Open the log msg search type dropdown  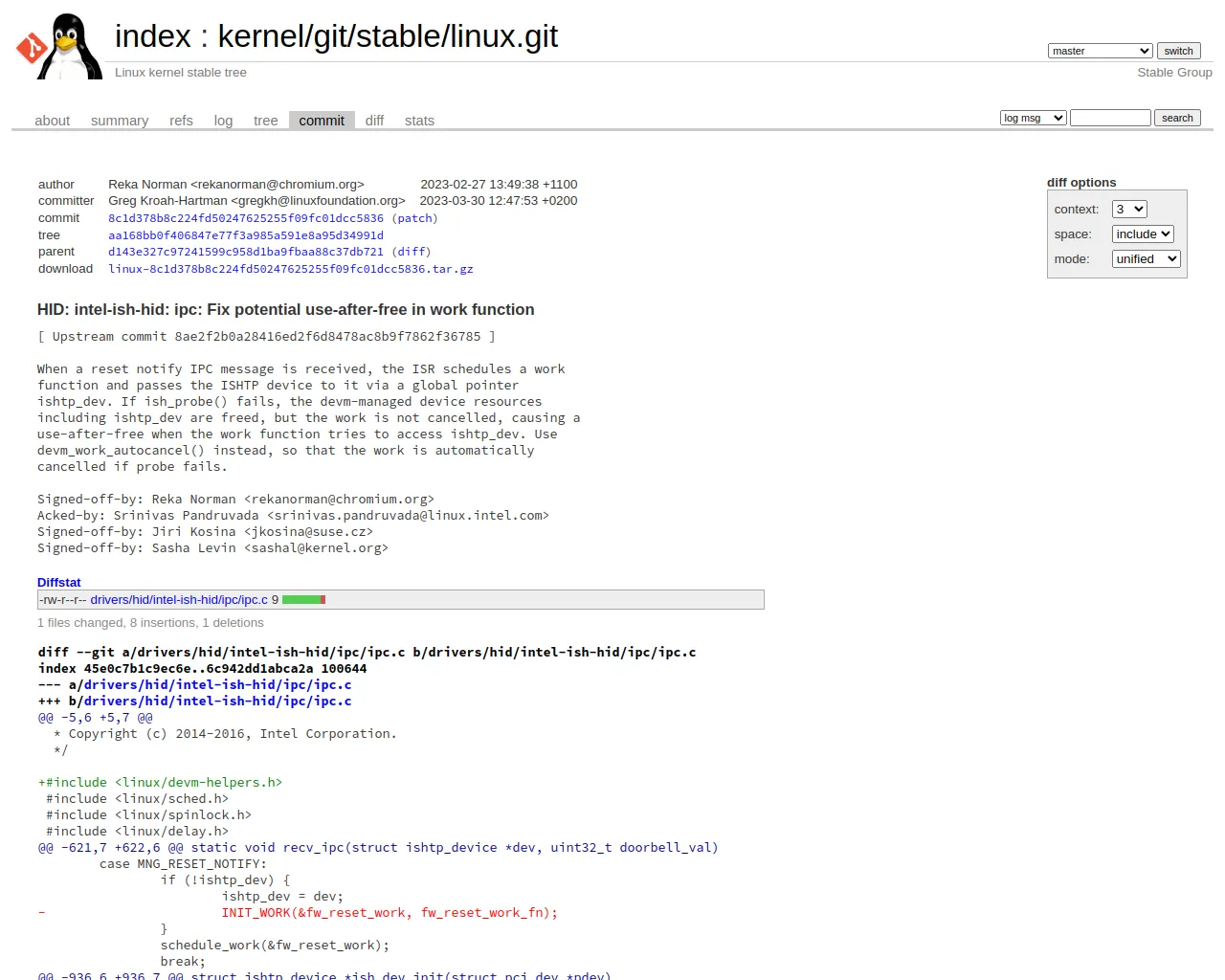1033,118
